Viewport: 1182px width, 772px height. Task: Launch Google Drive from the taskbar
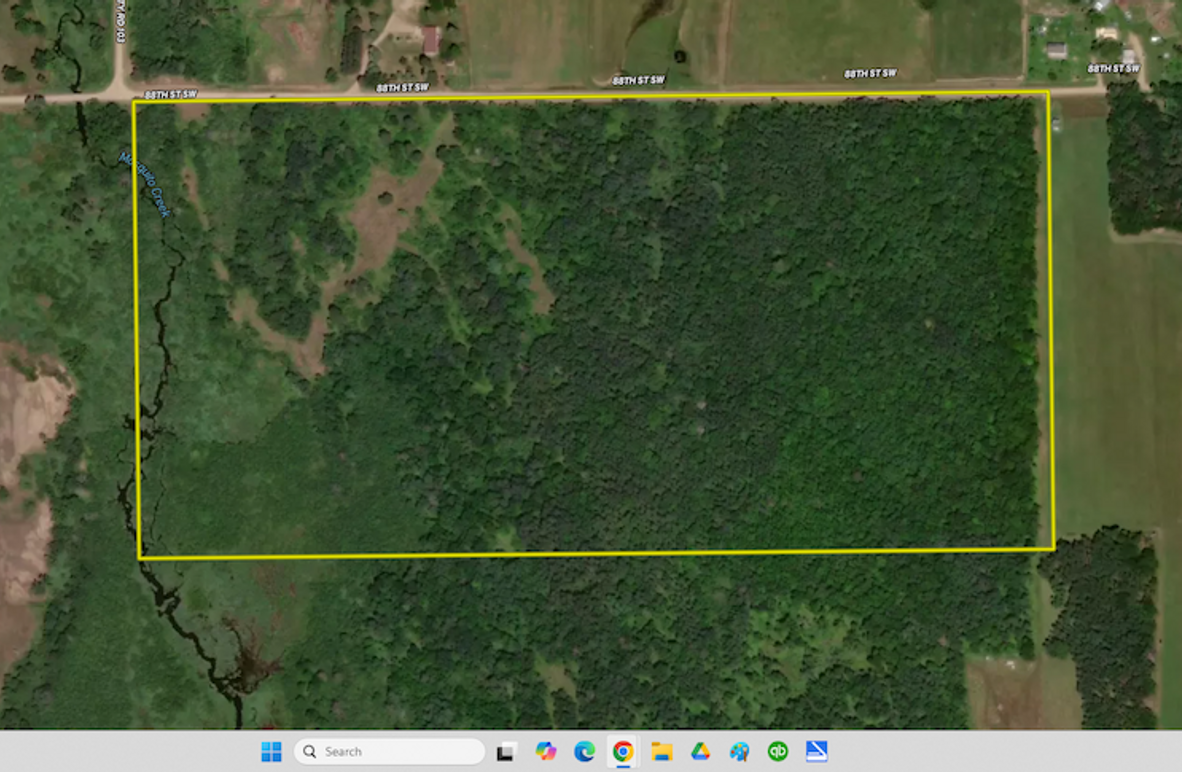pyautogui.click(x=700, y=751)
